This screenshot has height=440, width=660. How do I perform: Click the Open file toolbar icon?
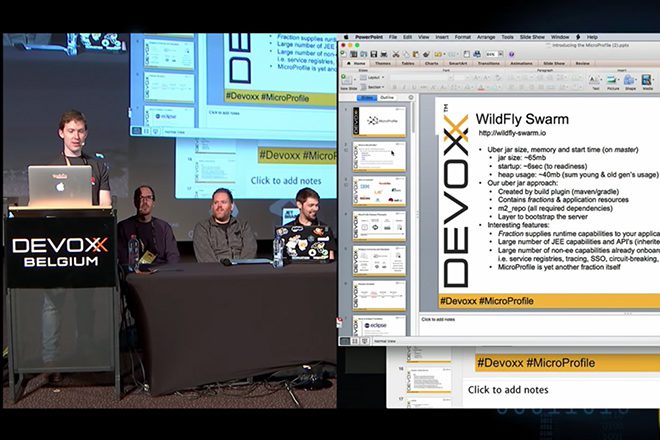pyautogui.click(x=364, y=54)
